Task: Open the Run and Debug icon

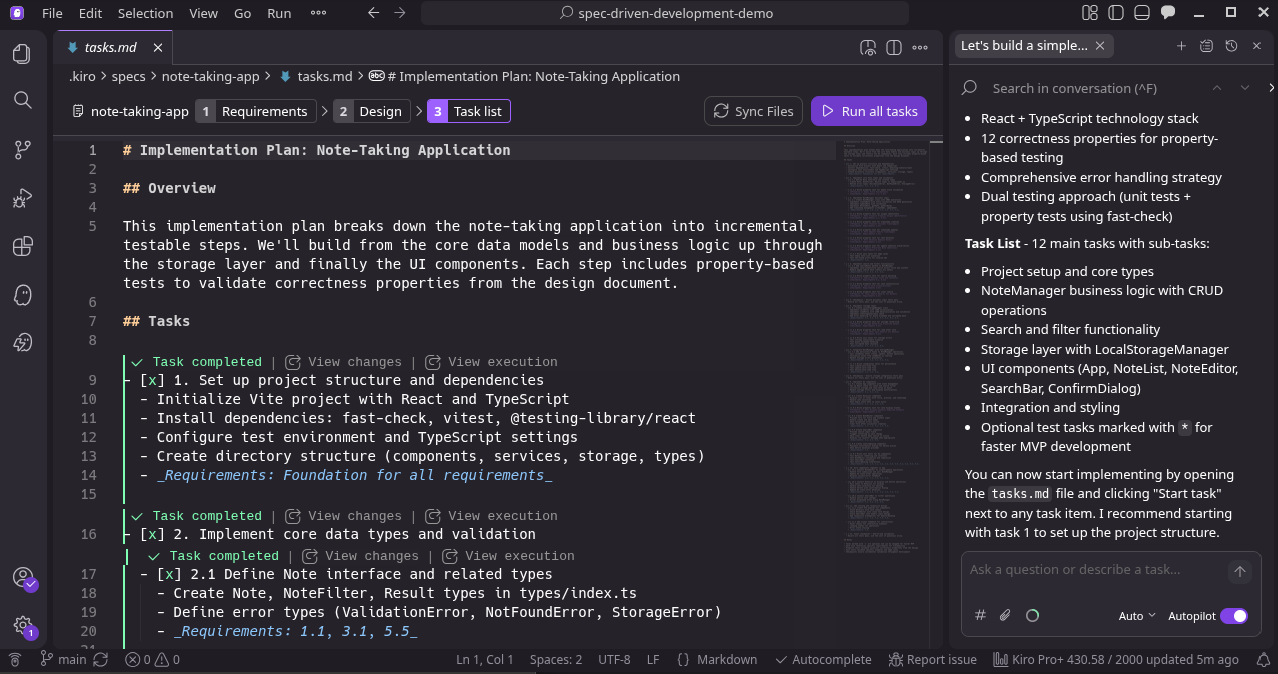Action: coord(21,198)
